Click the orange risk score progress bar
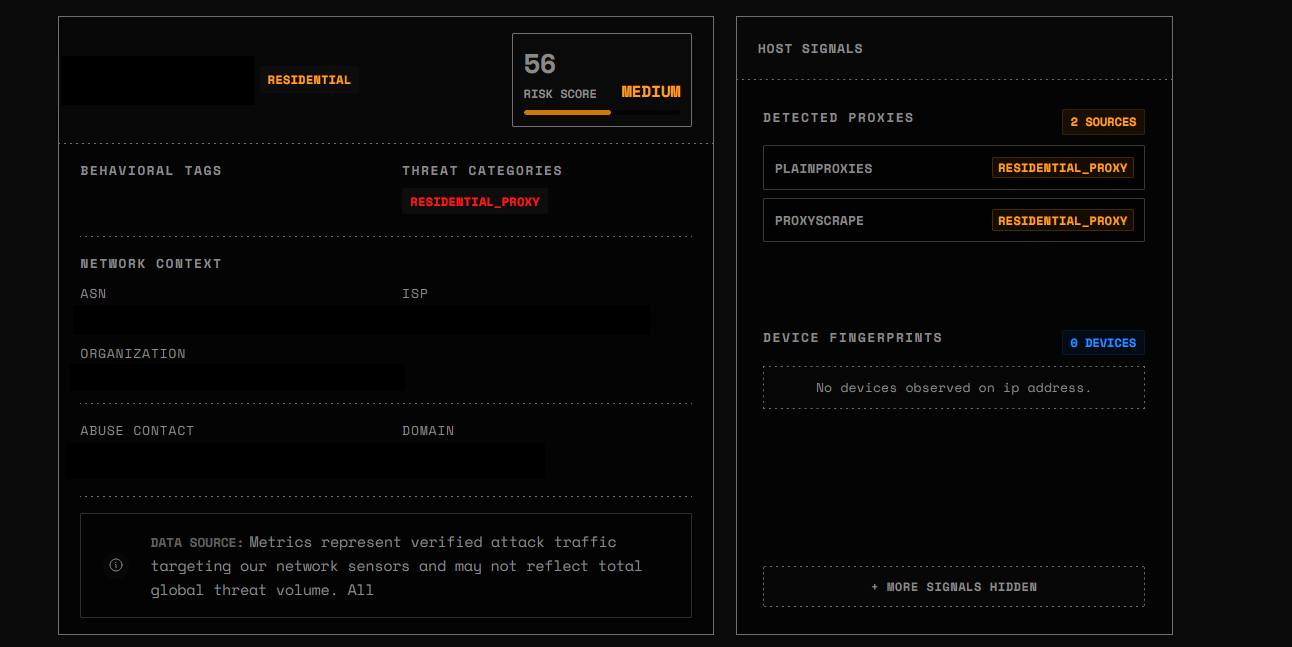The width and height of the screenshot is (1292, 647). (x=567, y=113)
